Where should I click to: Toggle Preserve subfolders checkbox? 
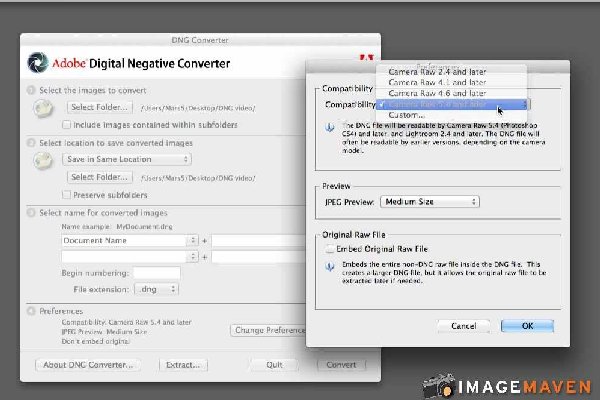tap(66, 195)
